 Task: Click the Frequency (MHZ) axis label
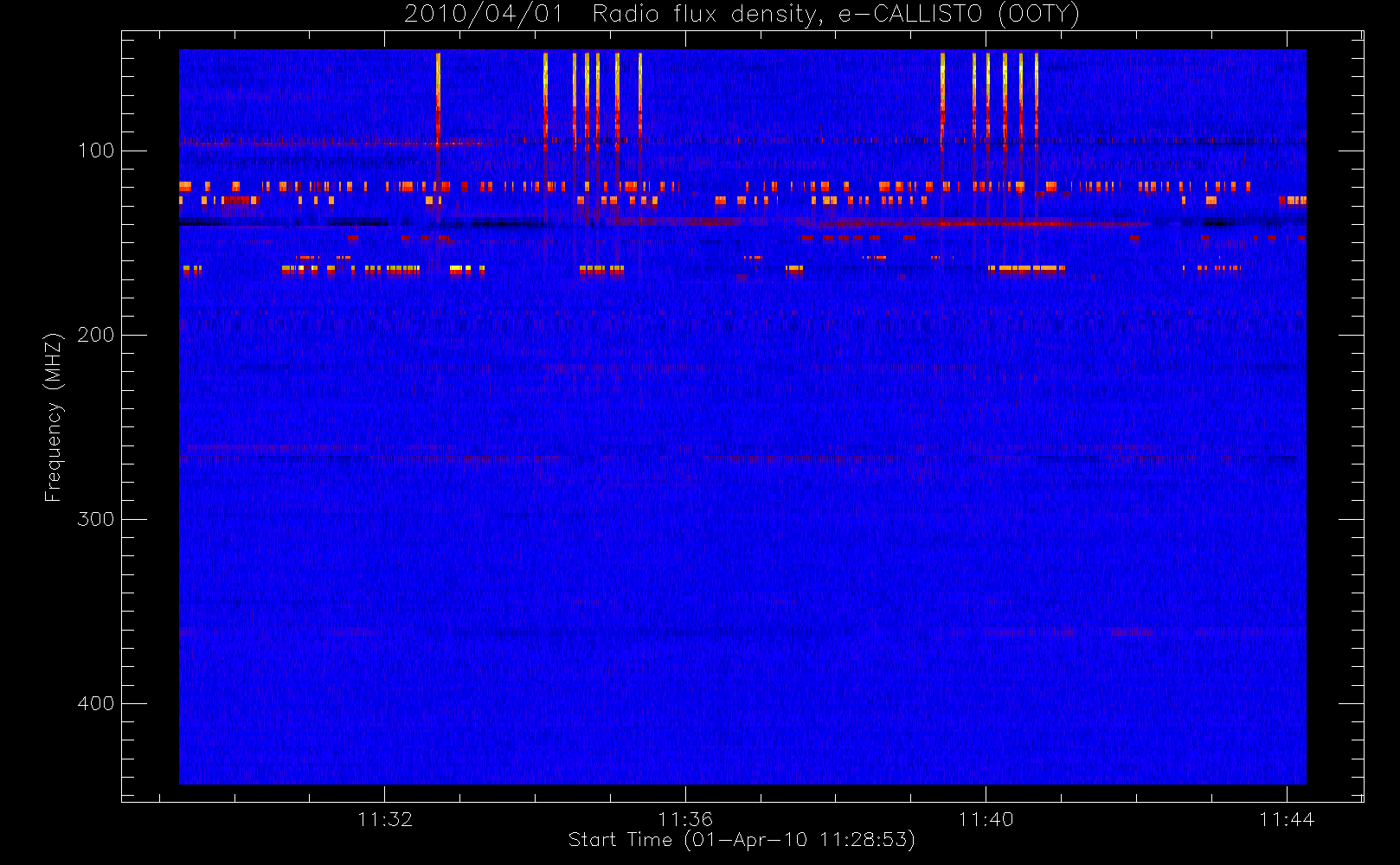click(x=54, y=417)
